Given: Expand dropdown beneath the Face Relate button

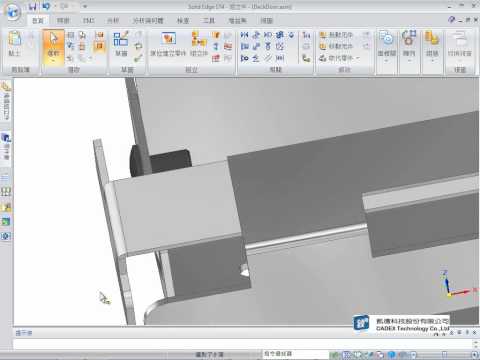Looking at the screenshot, I should click(x=387, y=61).
